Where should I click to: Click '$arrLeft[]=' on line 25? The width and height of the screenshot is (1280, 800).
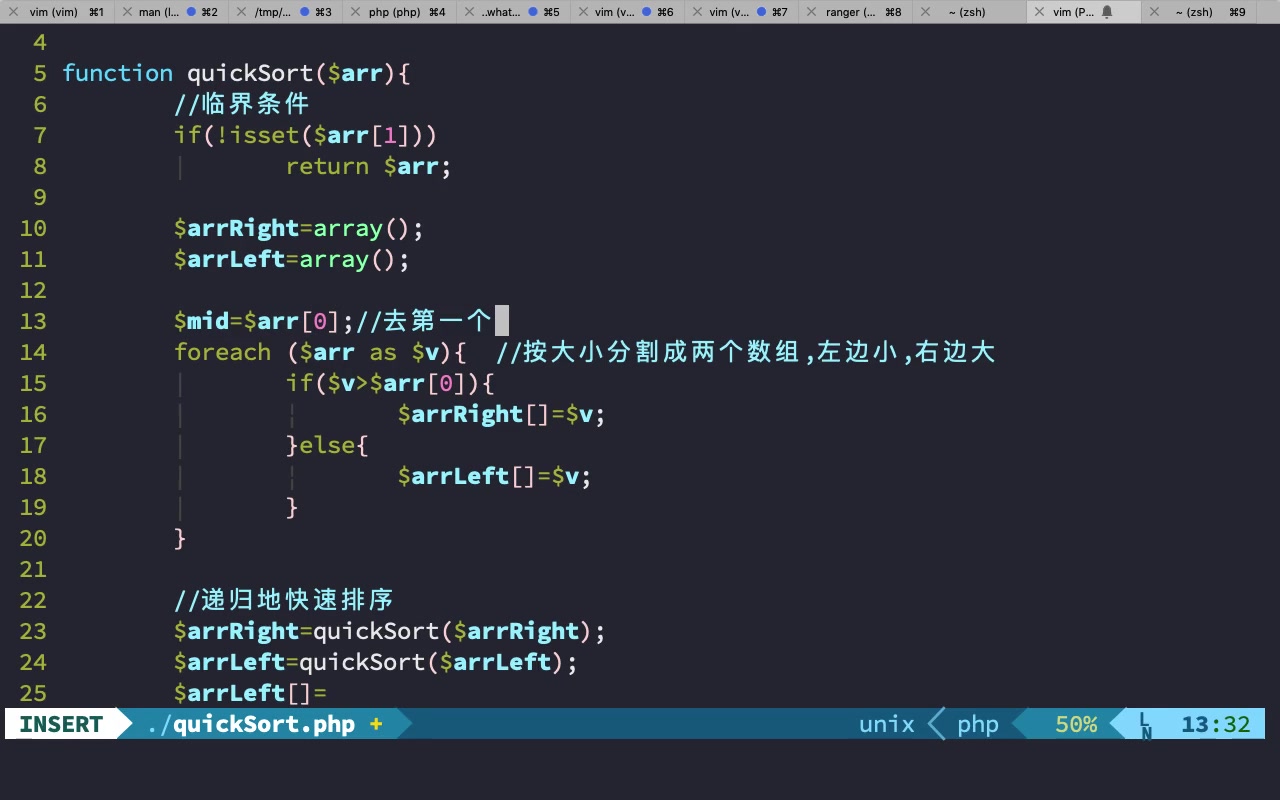point(250,693)
